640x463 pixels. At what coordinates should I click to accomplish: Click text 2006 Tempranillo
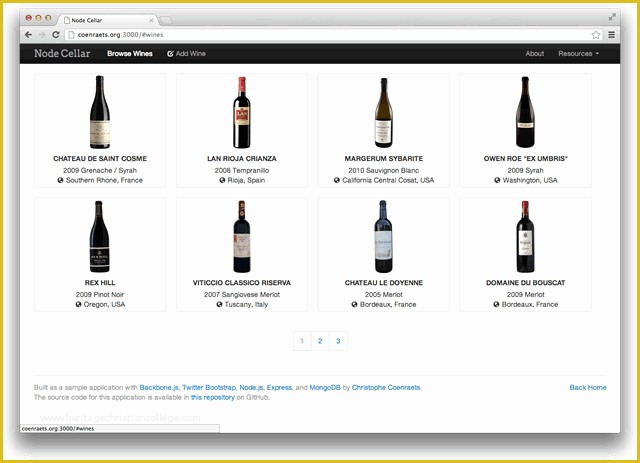242,170
